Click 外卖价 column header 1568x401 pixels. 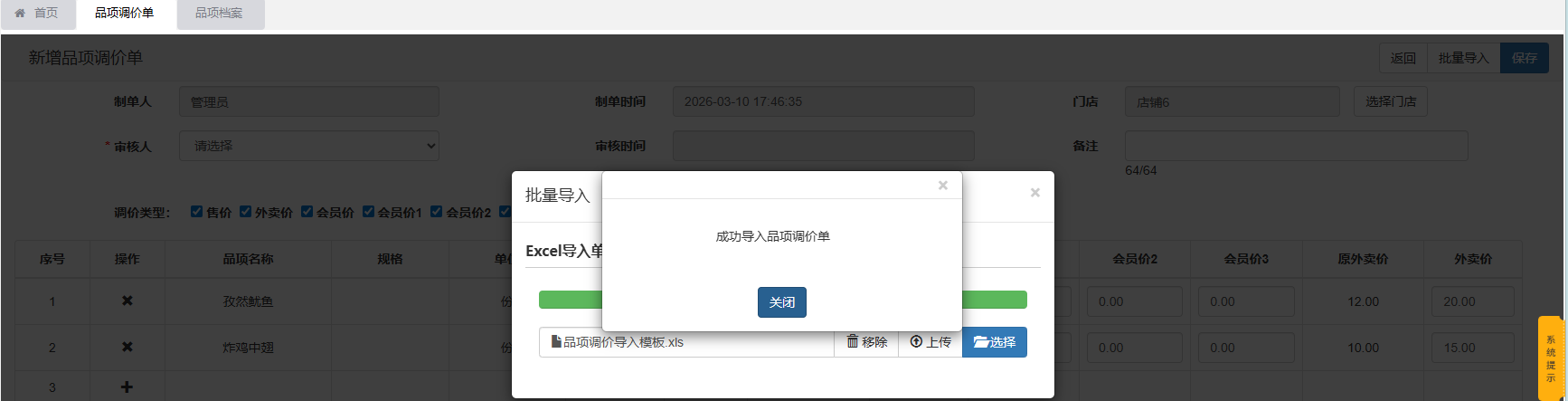pyautogui.click(x=1473, y=259)
